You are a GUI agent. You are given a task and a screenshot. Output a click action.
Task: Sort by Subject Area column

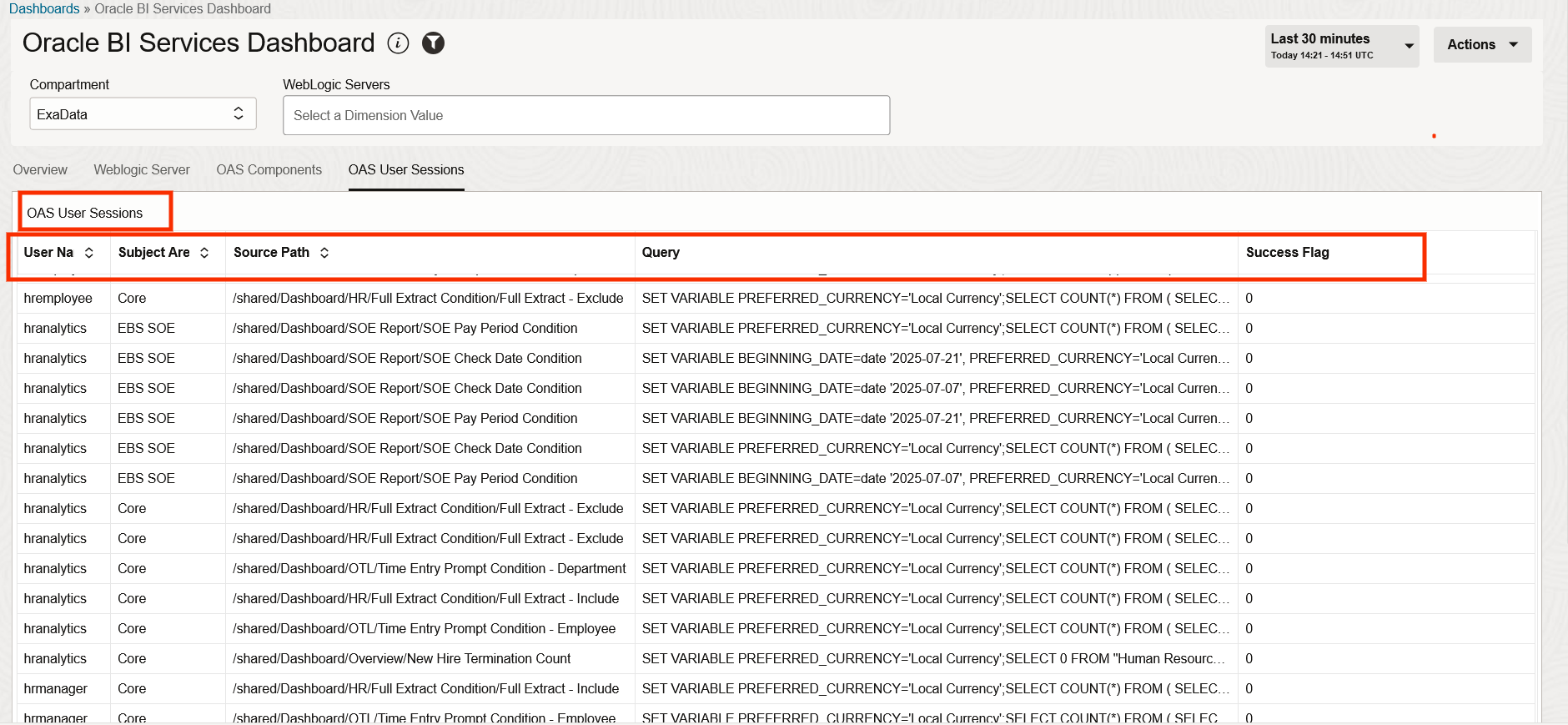click(x=204, y=253)
